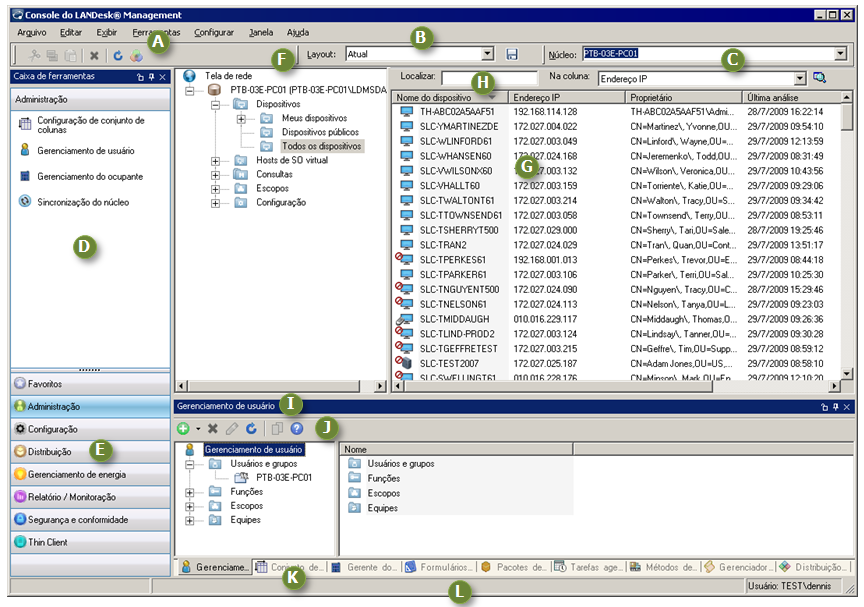Toggle auto-hide pin on Gerenciamento de usuário panel
The image size is (864, 607).
pos(834,407)
